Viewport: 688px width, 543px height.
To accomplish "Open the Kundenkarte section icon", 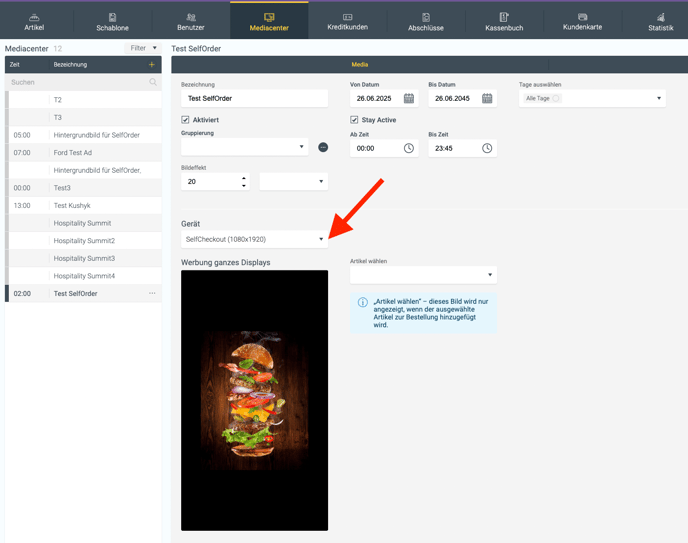I will tap(582, 17).
